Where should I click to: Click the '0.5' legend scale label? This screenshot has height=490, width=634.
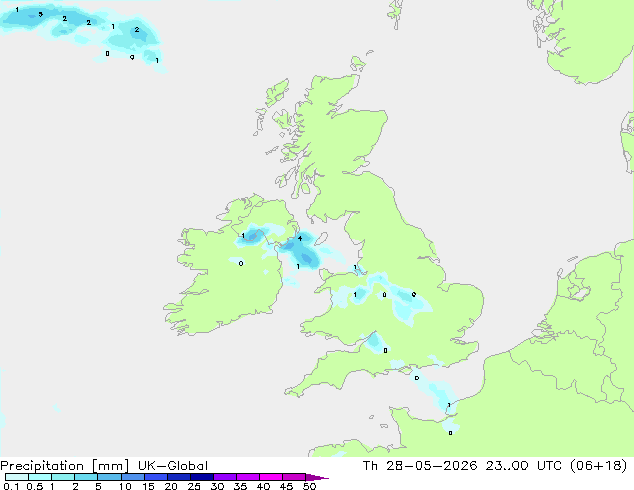[35, 486]
